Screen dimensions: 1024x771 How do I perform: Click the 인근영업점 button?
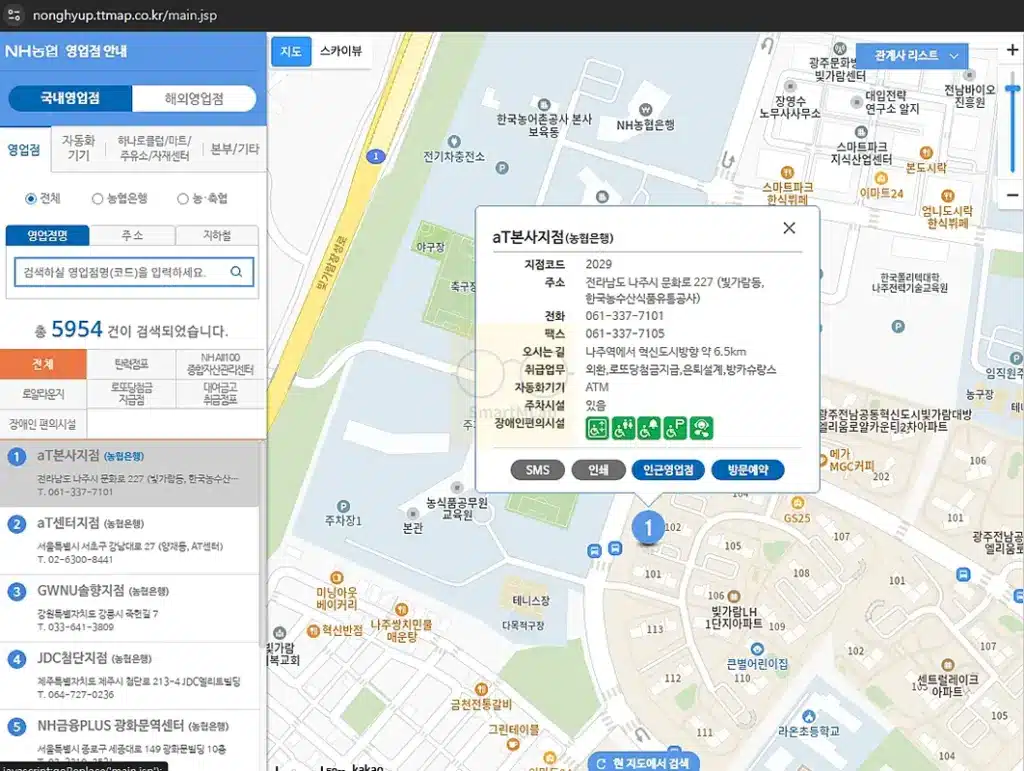[x=668, y=470]
